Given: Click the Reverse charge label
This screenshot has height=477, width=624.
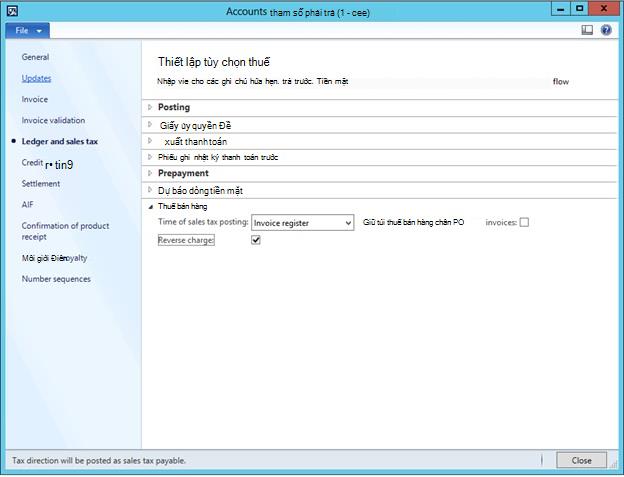Looking at the screenshot, I should 186,240.
